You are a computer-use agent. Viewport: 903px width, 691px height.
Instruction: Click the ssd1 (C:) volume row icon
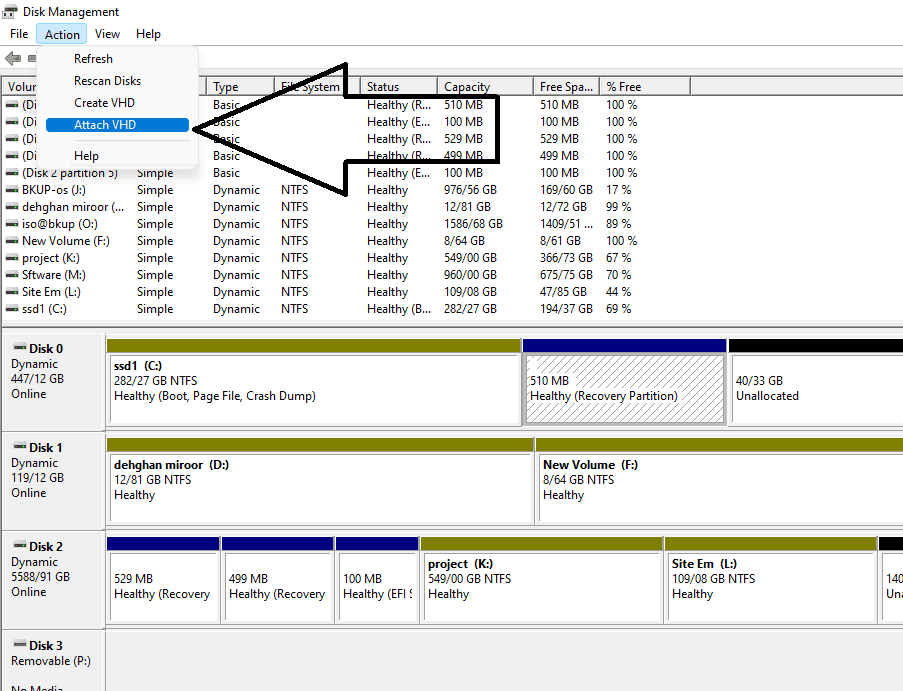(12, 309)
